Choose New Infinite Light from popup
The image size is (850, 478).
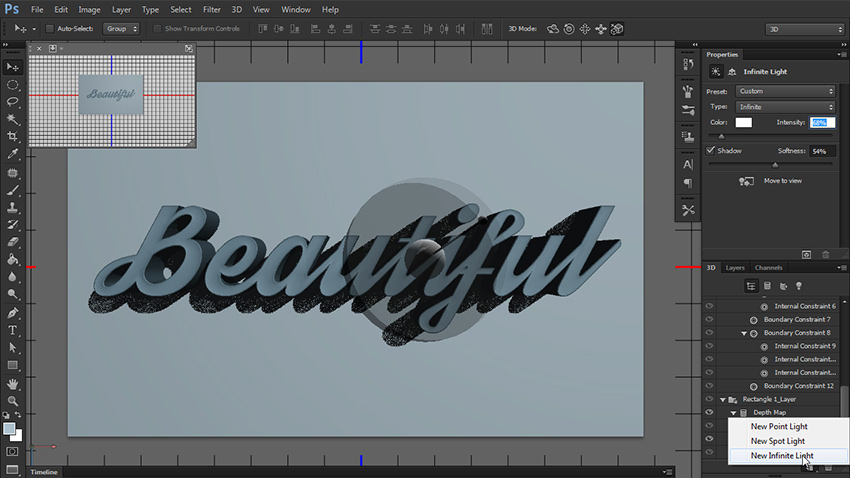[x=781, y=456]
